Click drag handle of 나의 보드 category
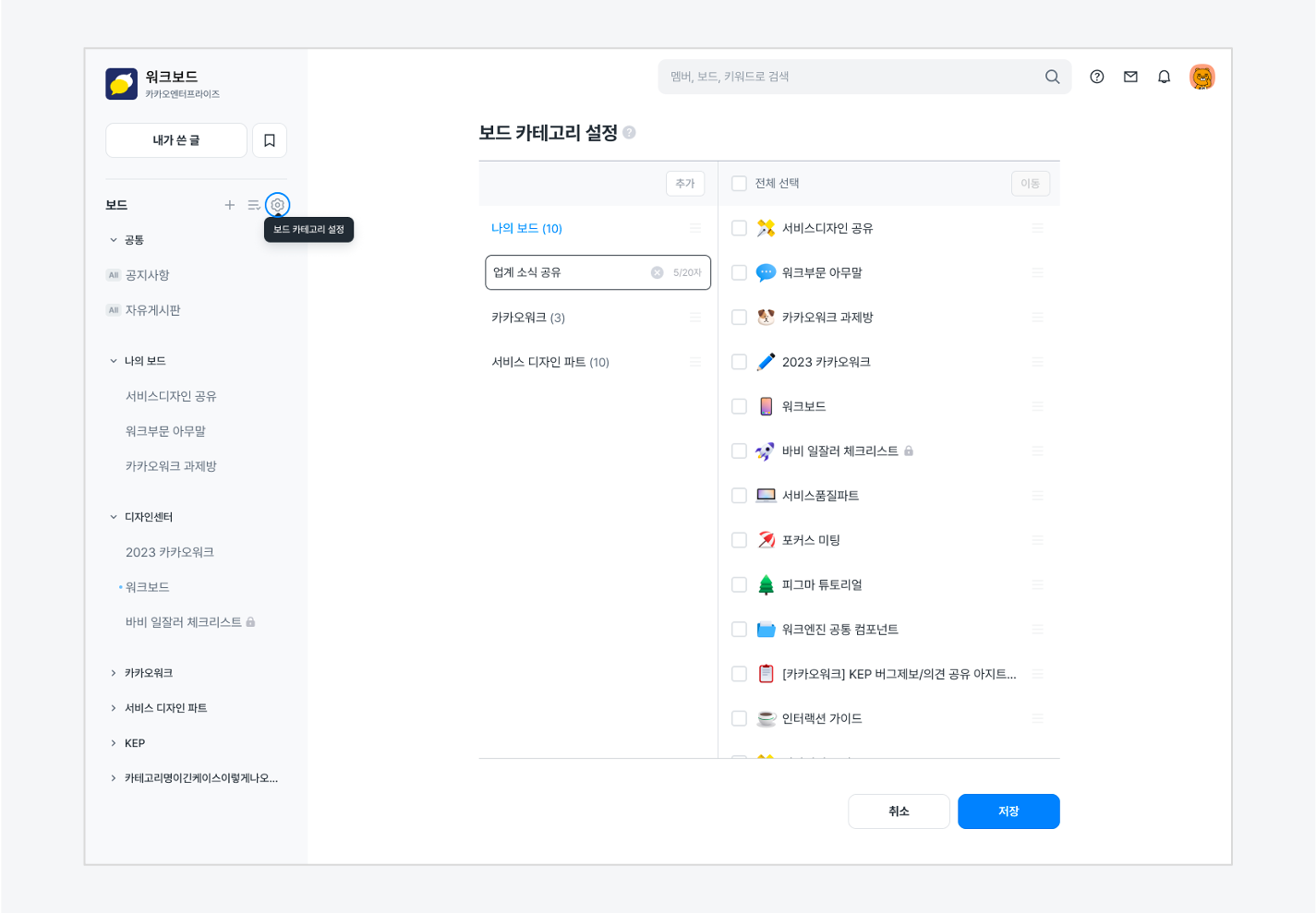 [x=695, y=228]
